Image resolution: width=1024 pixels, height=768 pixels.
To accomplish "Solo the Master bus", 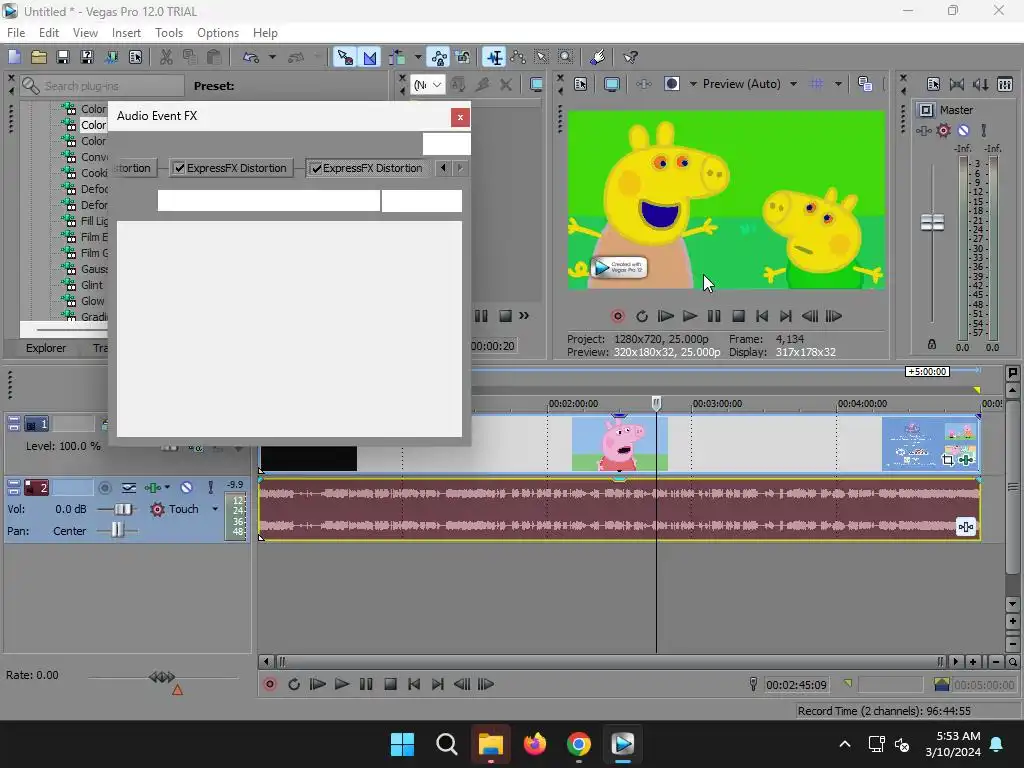I will tap(984, 131).
